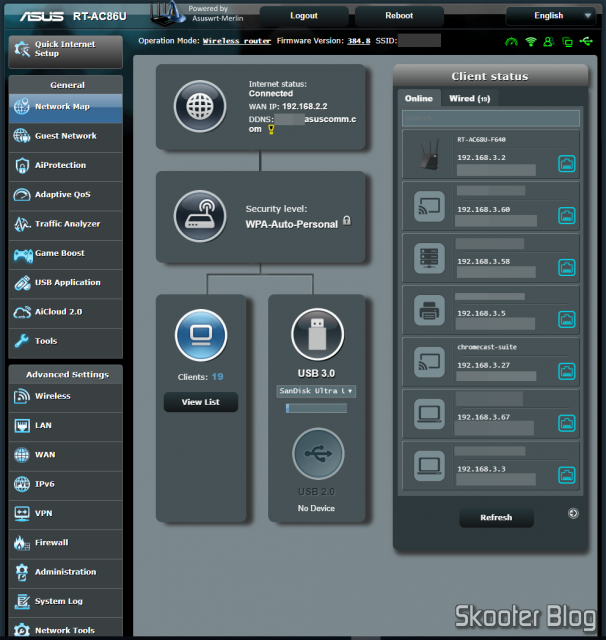The height and width of the screenshot is (640, 606).
Task: Open Firewall settings
Action: (x=66, y=543)
